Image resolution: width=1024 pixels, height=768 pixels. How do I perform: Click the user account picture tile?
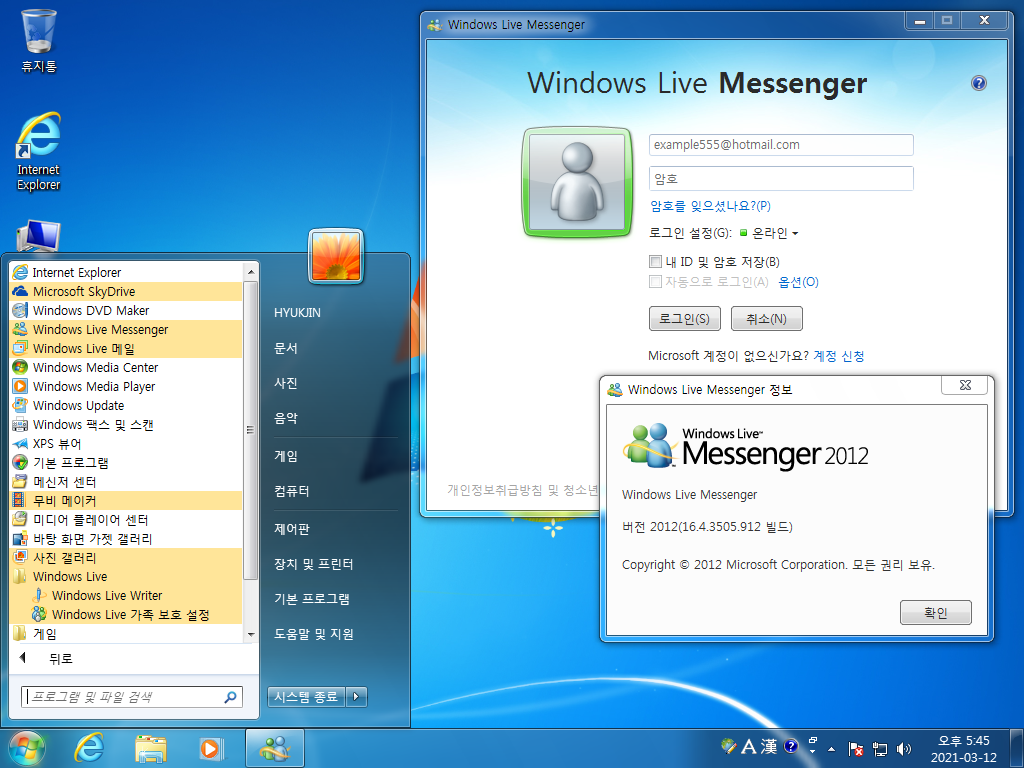(x=336, y=256)
